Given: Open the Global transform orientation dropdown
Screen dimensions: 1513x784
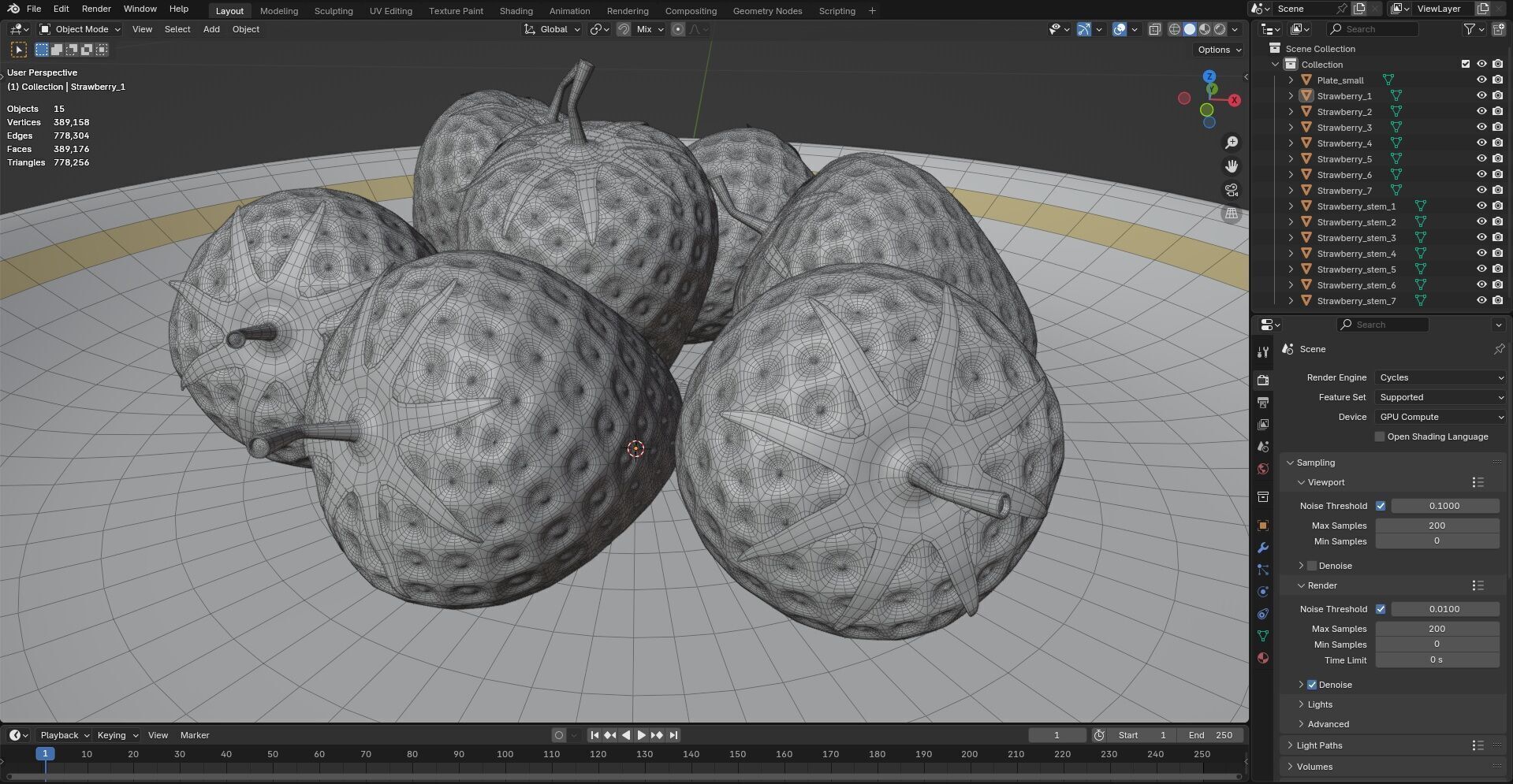Looking at the screenshot, I should 553,29.
